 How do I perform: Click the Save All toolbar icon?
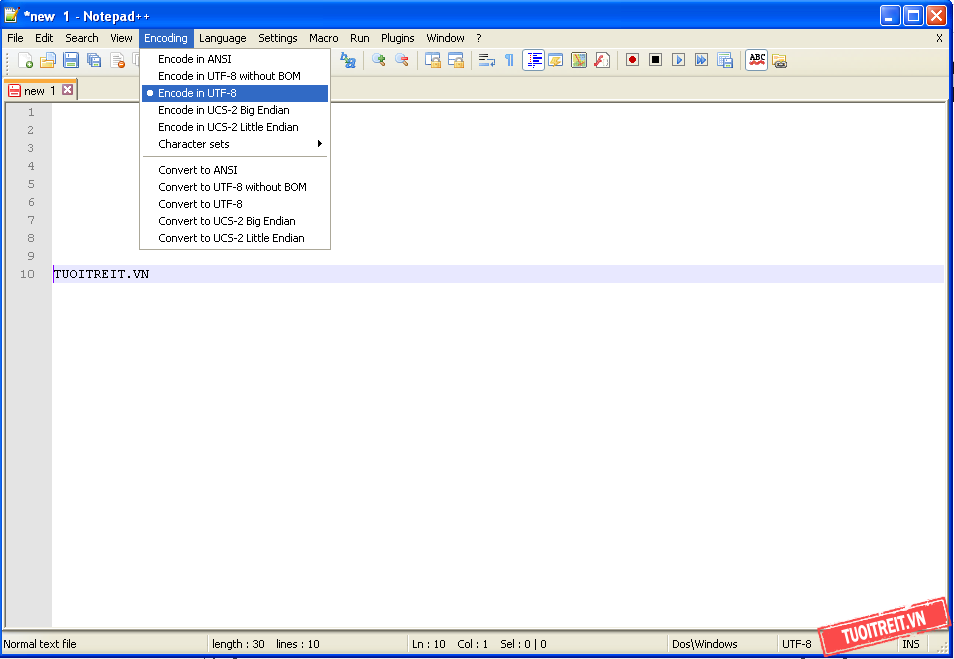click(94, 61)
